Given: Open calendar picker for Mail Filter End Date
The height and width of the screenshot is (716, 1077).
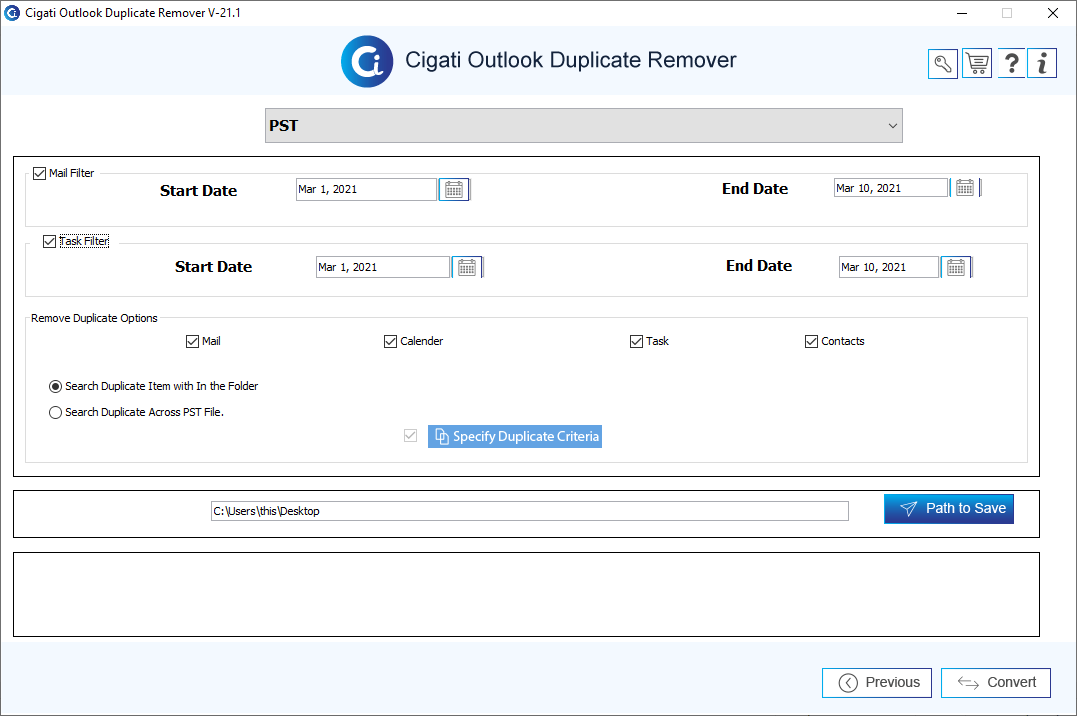Looking at the screenshot, I should 965,188.
